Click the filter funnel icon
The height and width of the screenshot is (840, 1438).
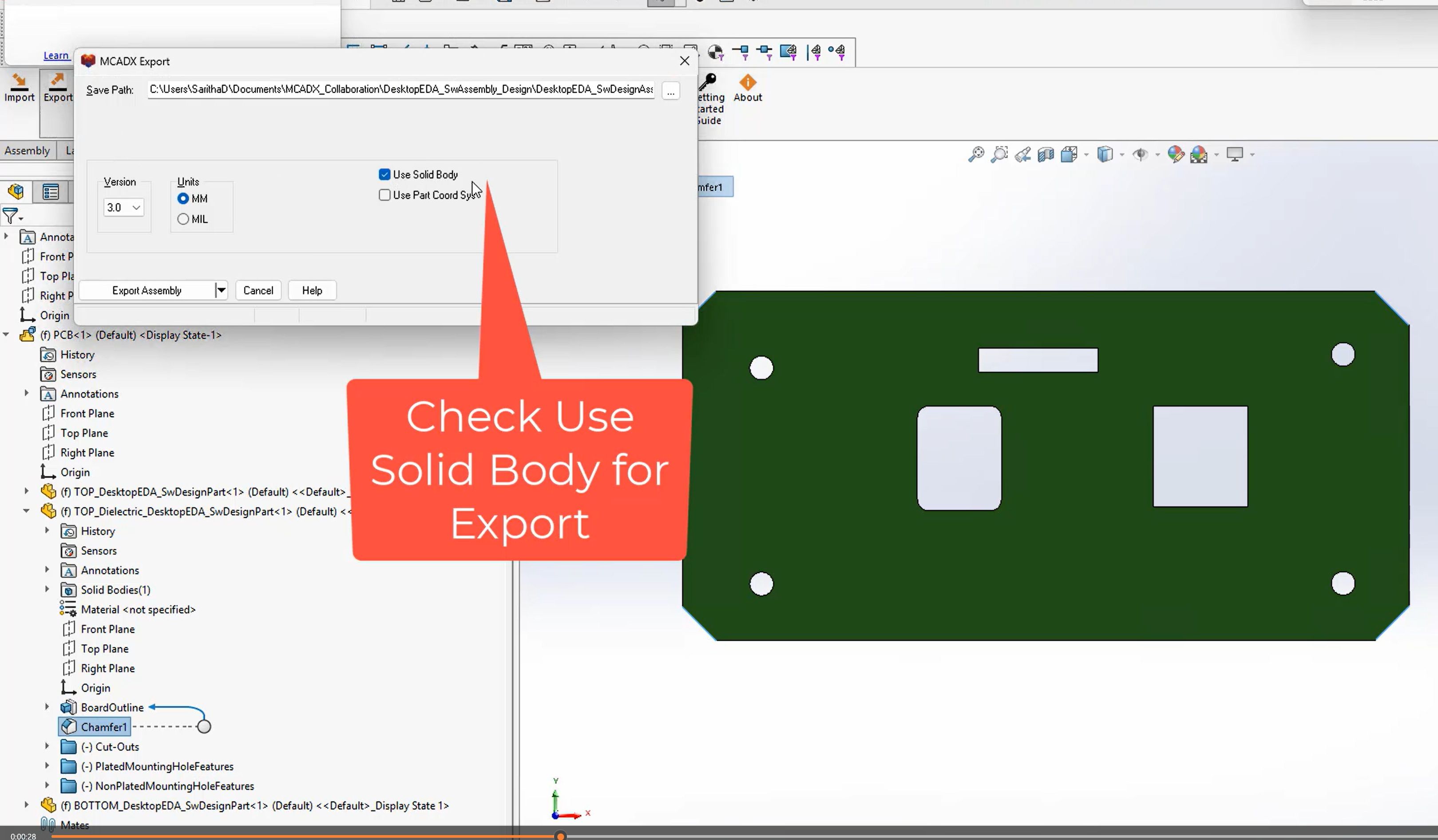[x=11, y=216]
